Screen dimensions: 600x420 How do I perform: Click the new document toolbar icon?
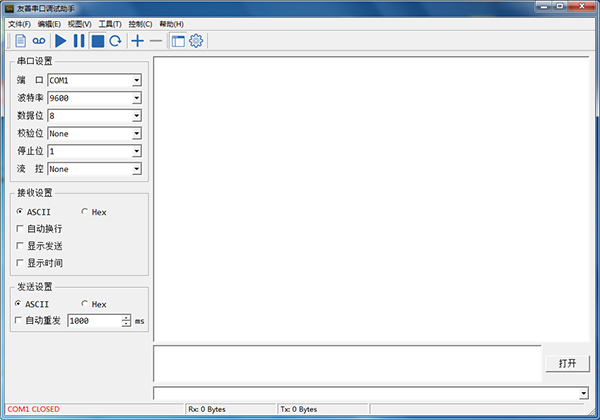(x=20, y=41)
